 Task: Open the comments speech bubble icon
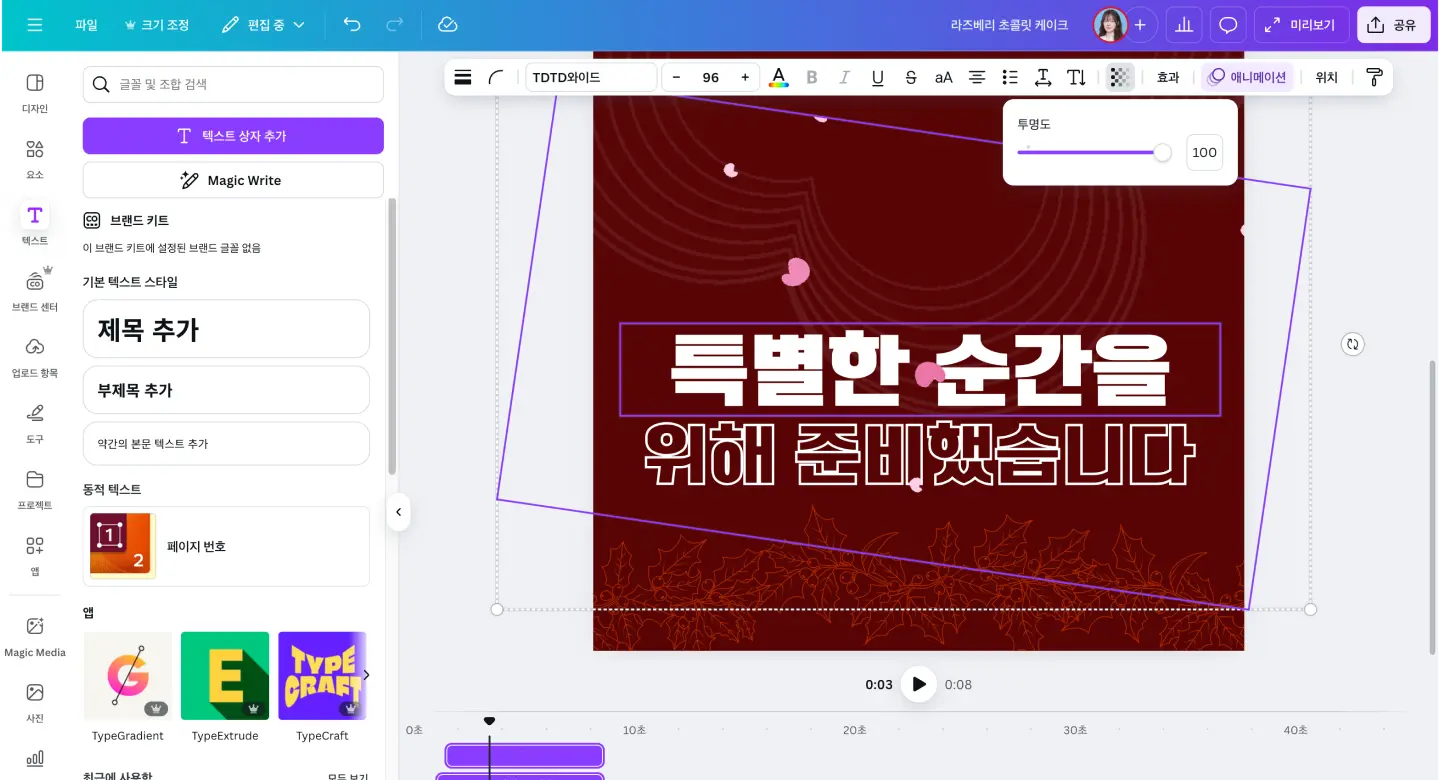click(1229, 25)
